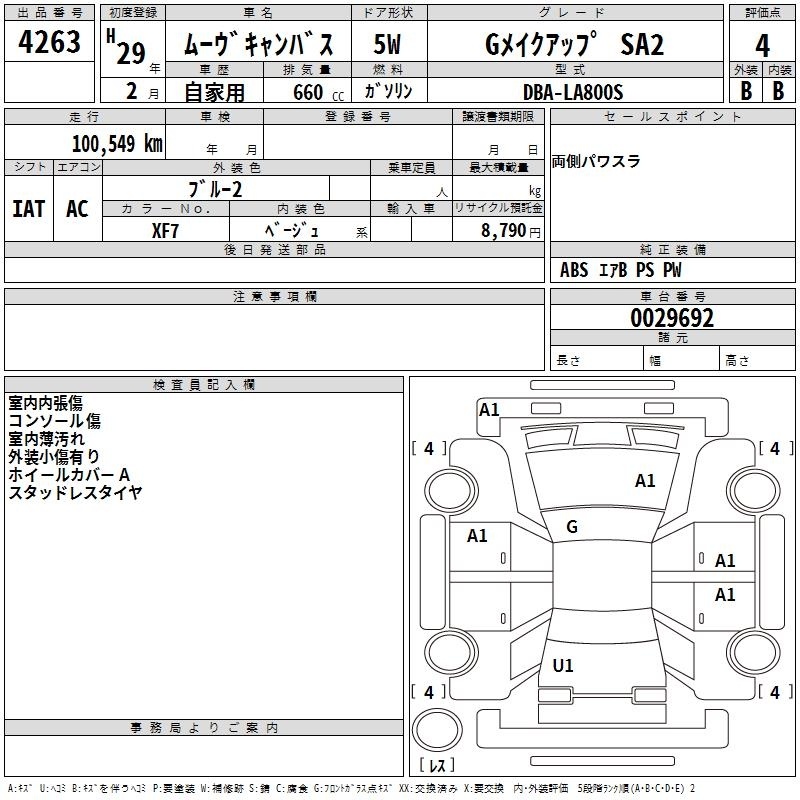Click the G mark on the windshield
The width and height of the screenshot is (800, 800).
(572, 526)
